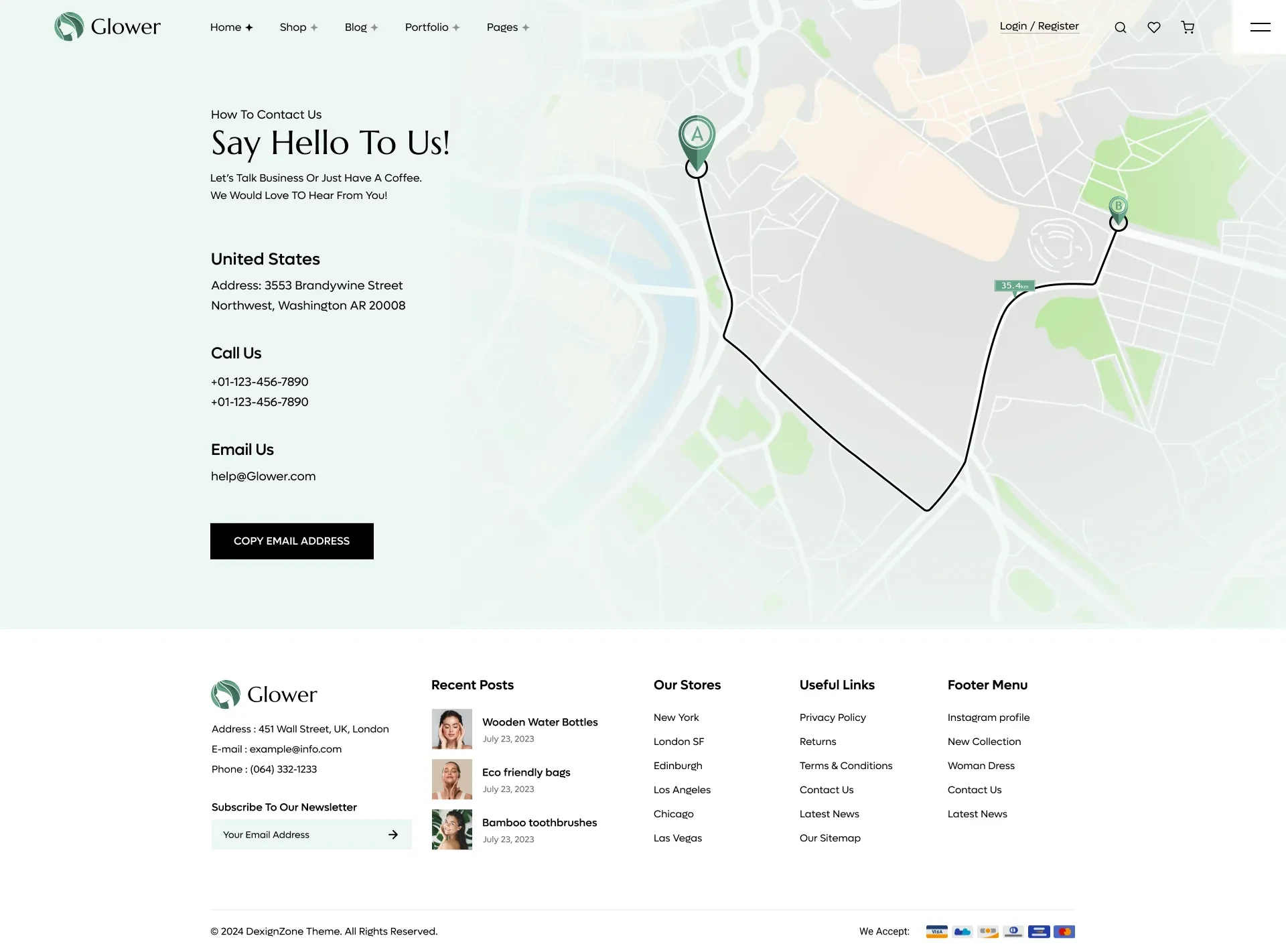Click the Diners Club payment icon
The width and height of the screenshot is (1286, 952).
[x=1013, y=932]
